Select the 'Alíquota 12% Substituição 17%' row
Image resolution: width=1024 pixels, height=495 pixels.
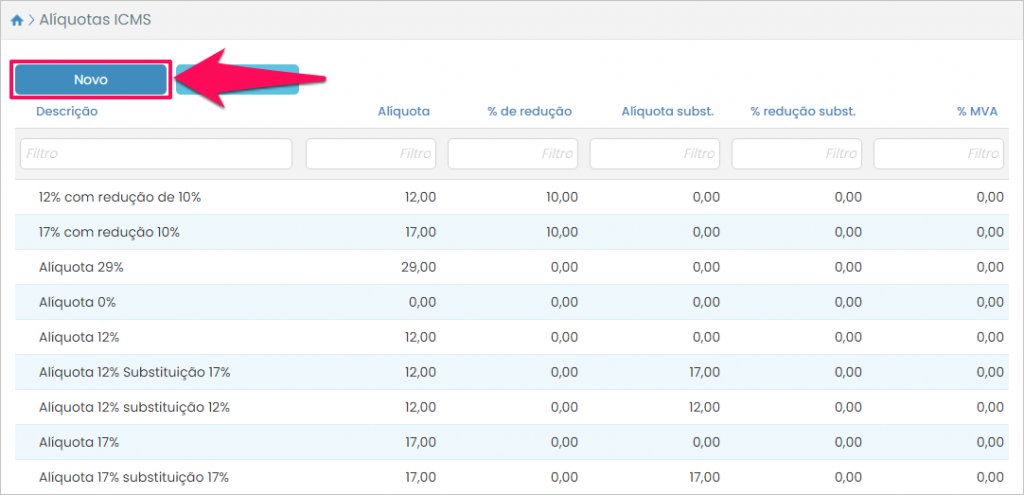coord(135,373)
